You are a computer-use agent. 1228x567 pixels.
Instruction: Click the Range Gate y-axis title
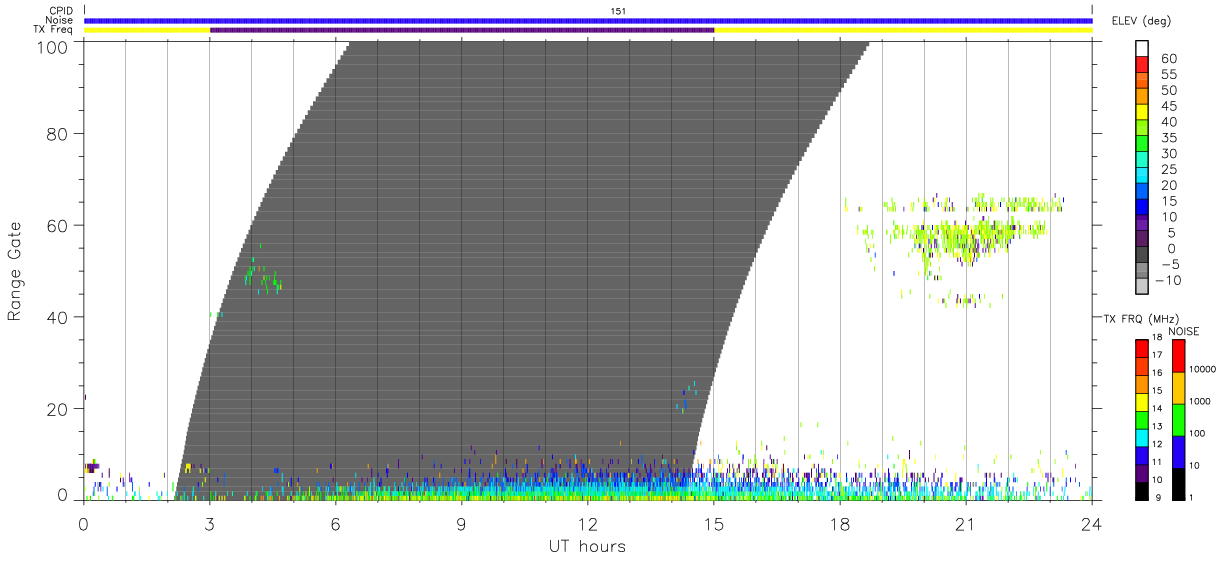coord(16,270)
